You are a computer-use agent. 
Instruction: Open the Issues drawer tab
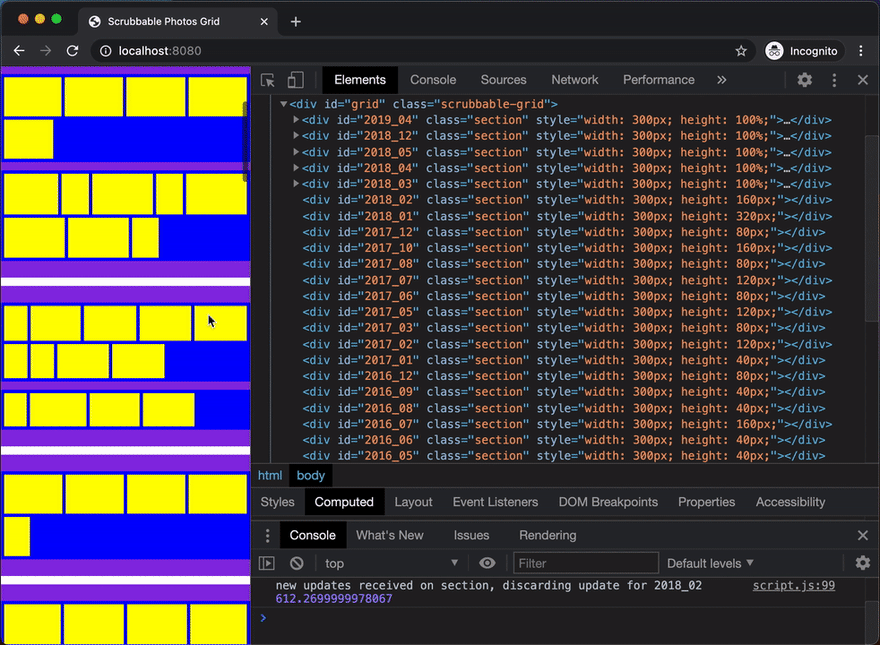[471, 535]
